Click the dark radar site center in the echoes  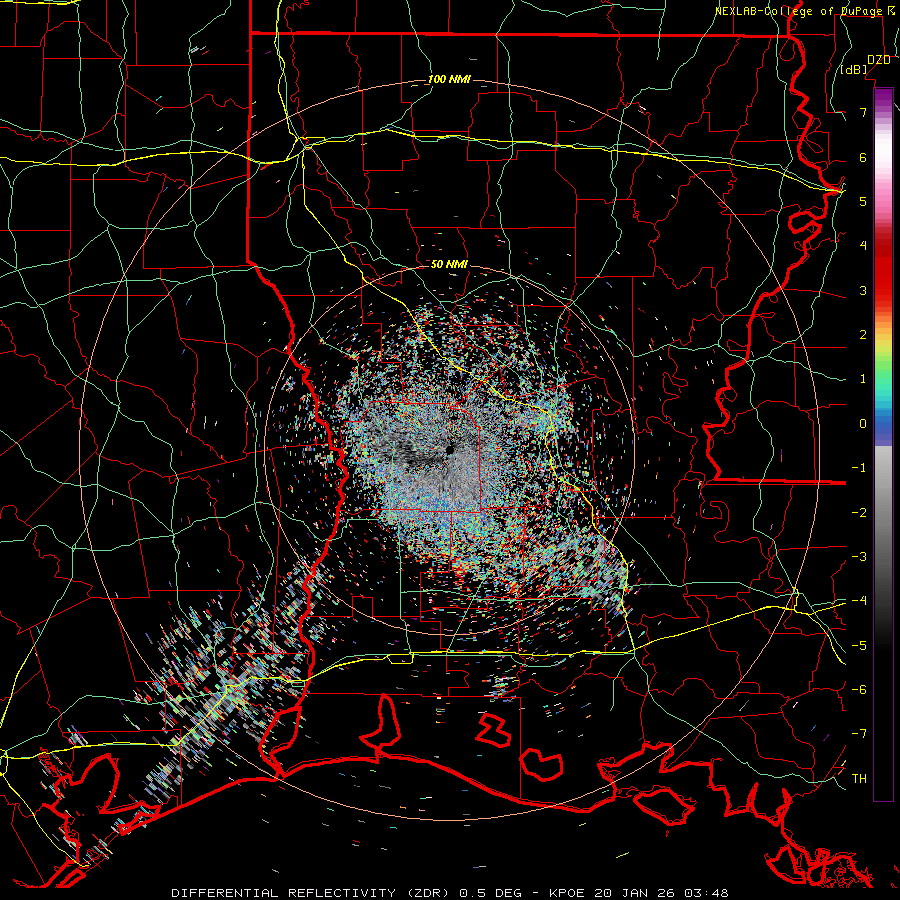point(449,449)
